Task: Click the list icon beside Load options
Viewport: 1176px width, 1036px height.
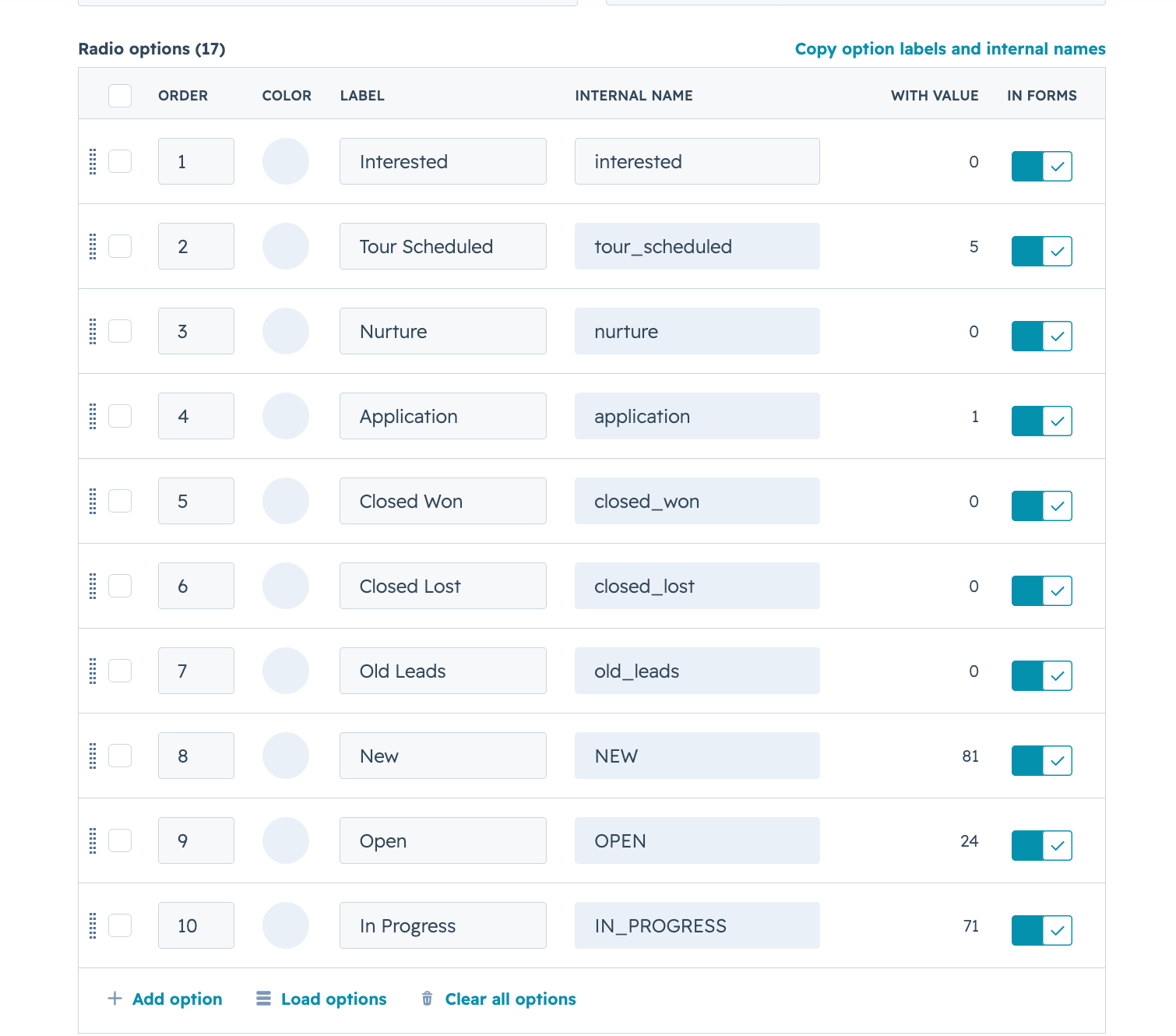Action: pyautogui.click(x=264, y=999)
